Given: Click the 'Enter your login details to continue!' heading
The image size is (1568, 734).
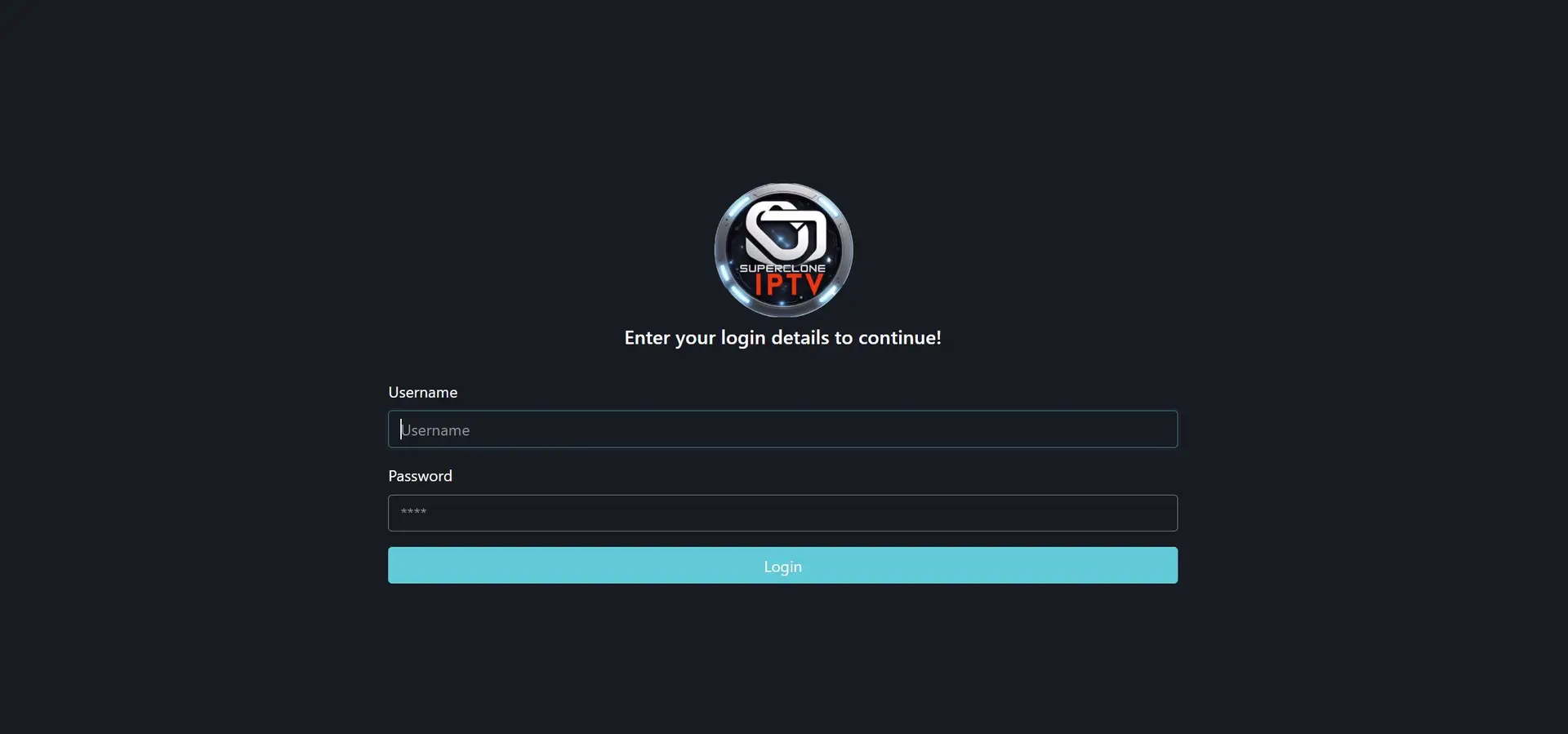Looking at the screenshot, I should point(782,338).
